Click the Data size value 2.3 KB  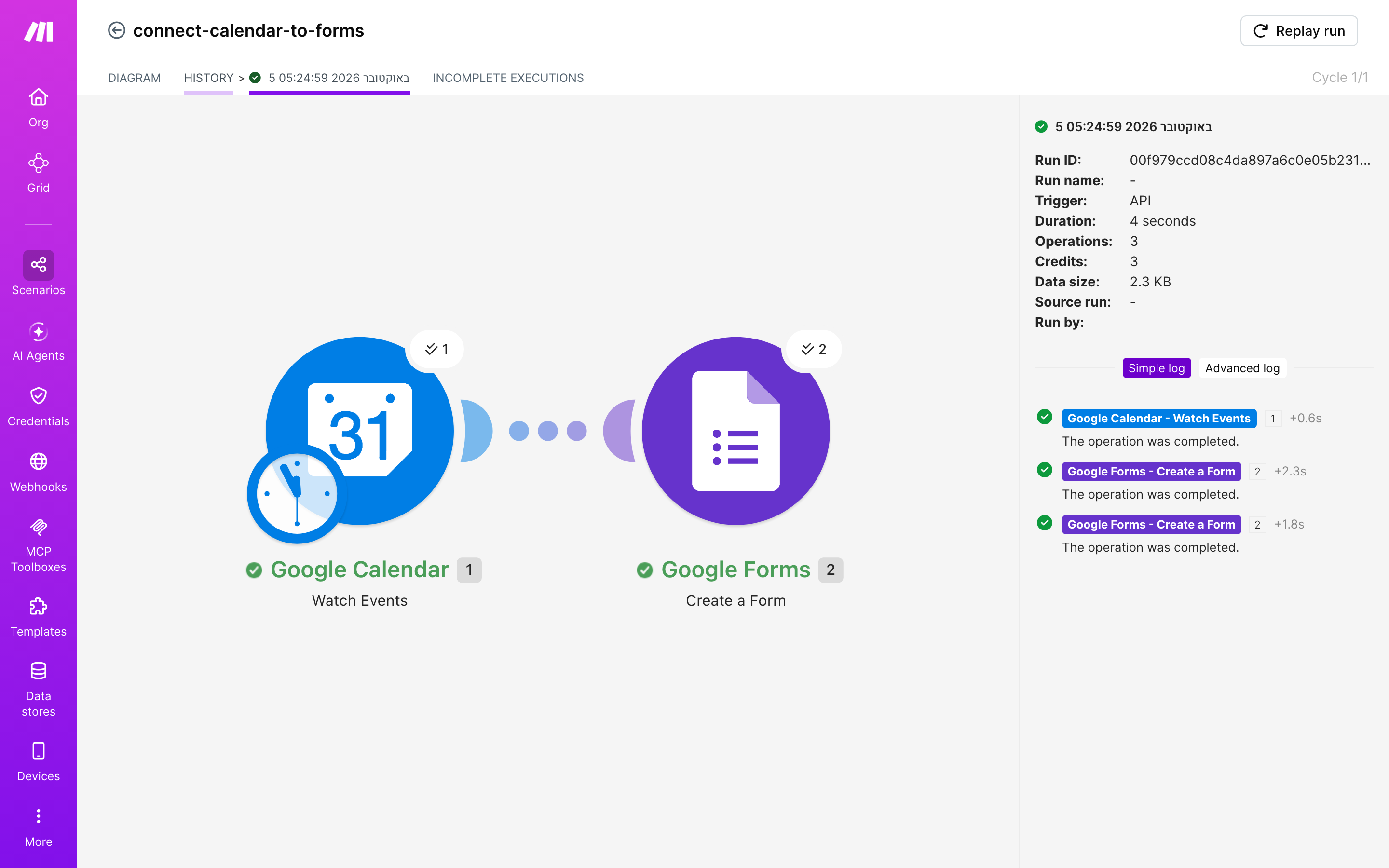pyautogui.click(x=1150, y=282)
